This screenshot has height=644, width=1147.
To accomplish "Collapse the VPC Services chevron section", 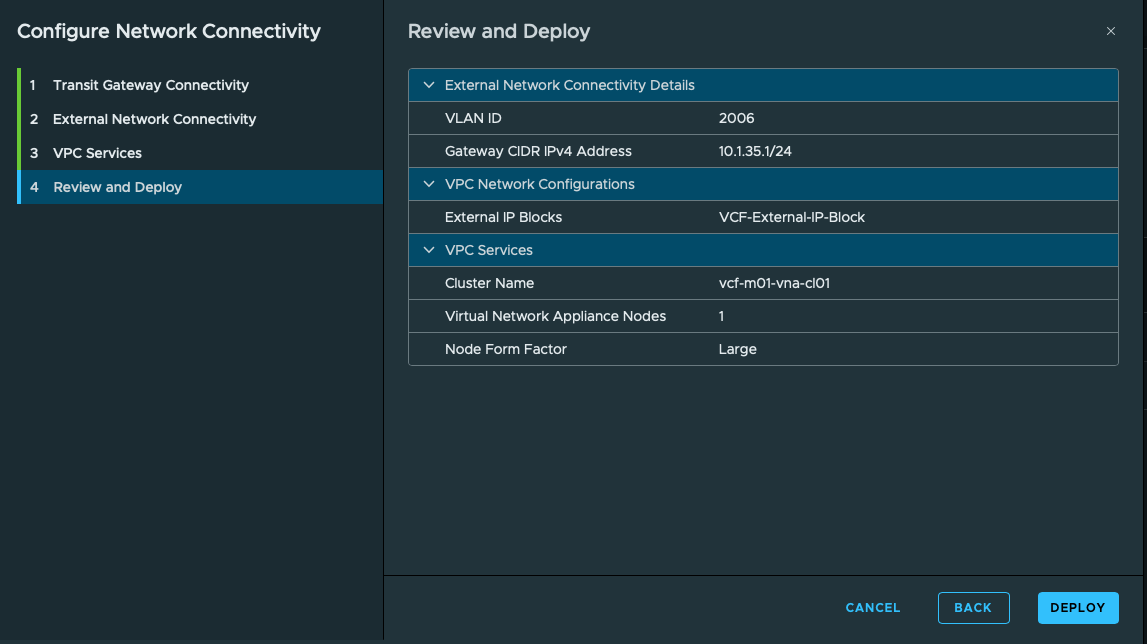I will [429, 250].
